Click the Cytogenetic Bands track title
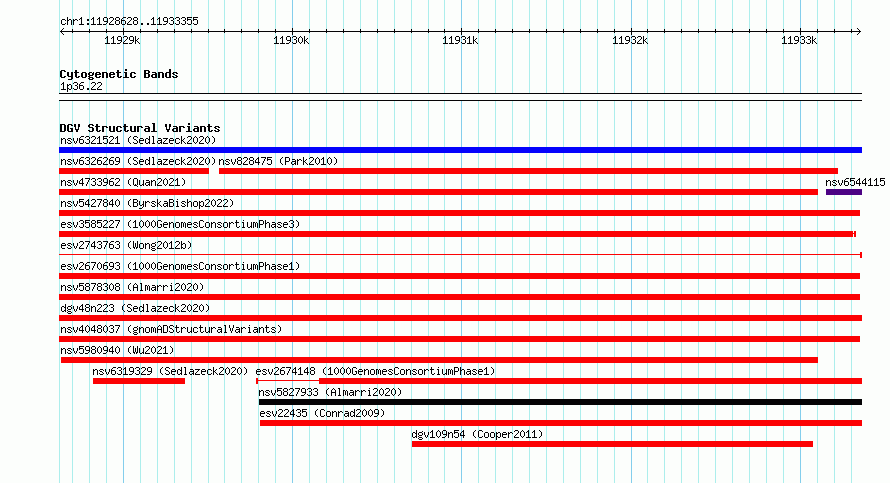 pyautogui.click(x=119, y=74)
